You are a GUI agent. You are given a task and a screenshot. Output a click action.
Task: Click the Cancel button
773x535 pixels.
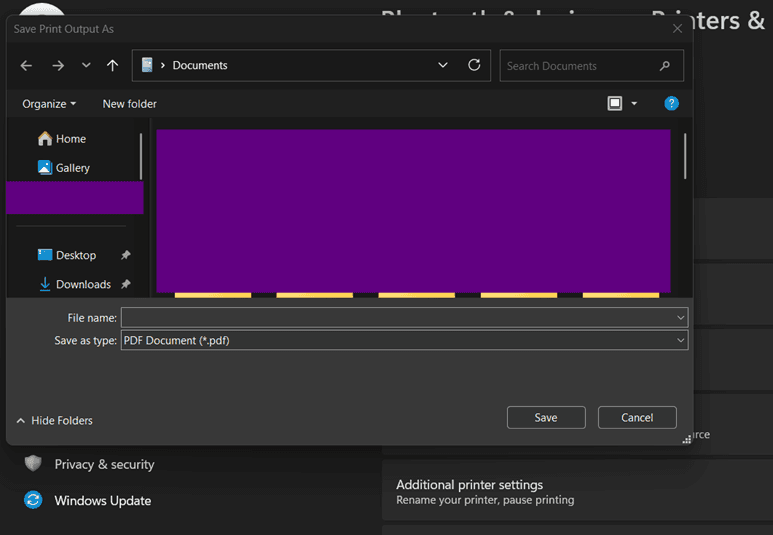pyautogui.click(x=637, y=418)
